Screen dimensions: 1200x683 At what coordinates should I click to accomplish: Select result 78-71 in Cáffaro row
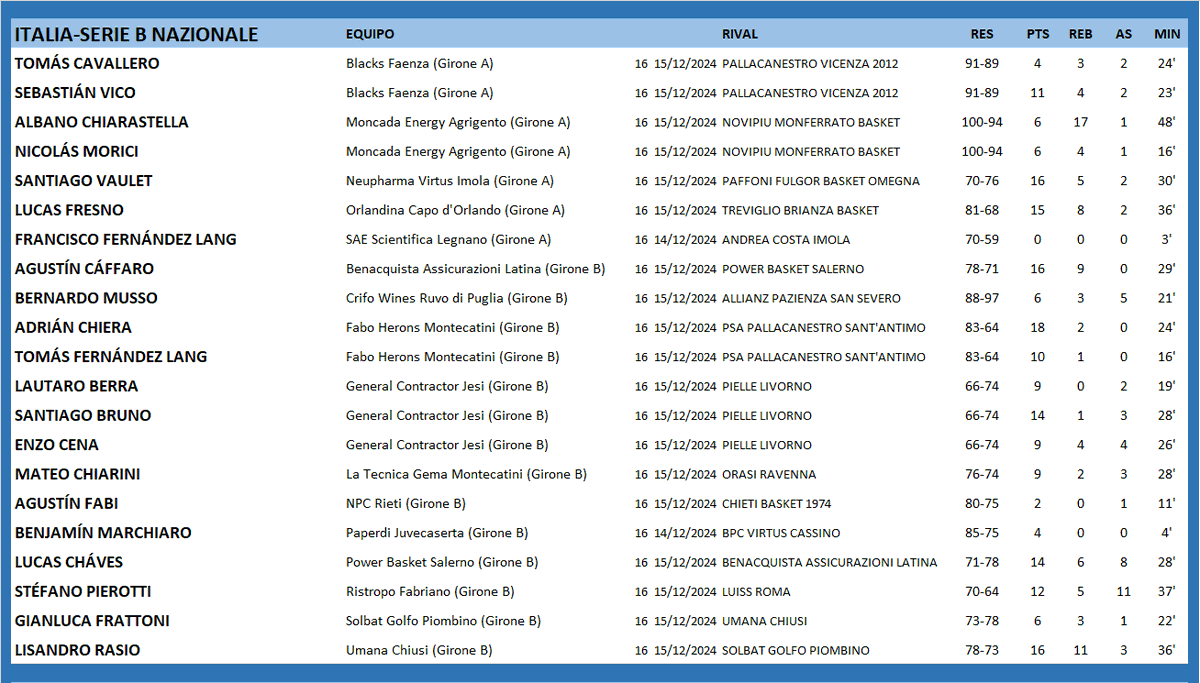coord(982,269)
